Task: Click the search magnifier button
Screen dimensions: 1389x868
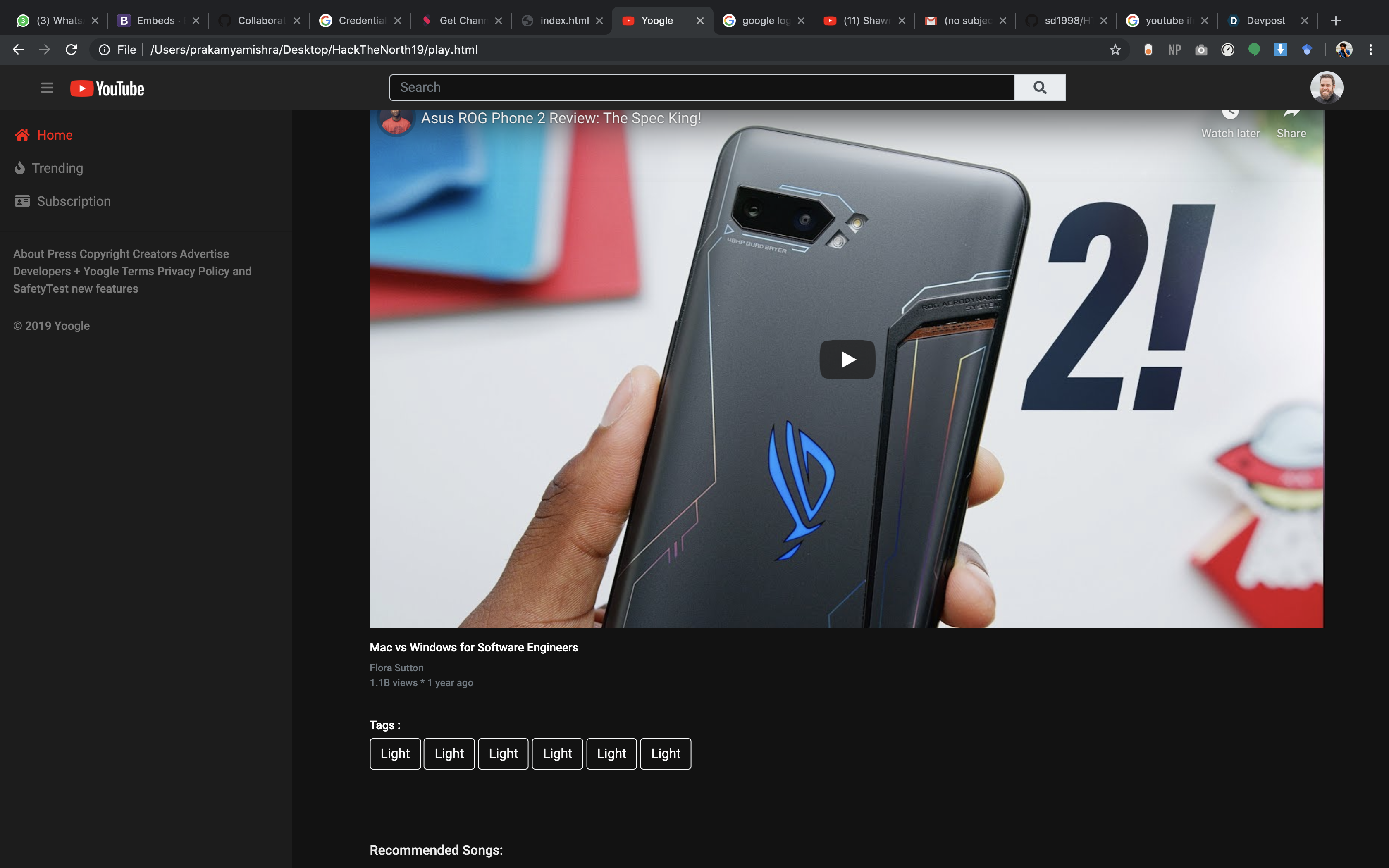Action: (1039, 87)
